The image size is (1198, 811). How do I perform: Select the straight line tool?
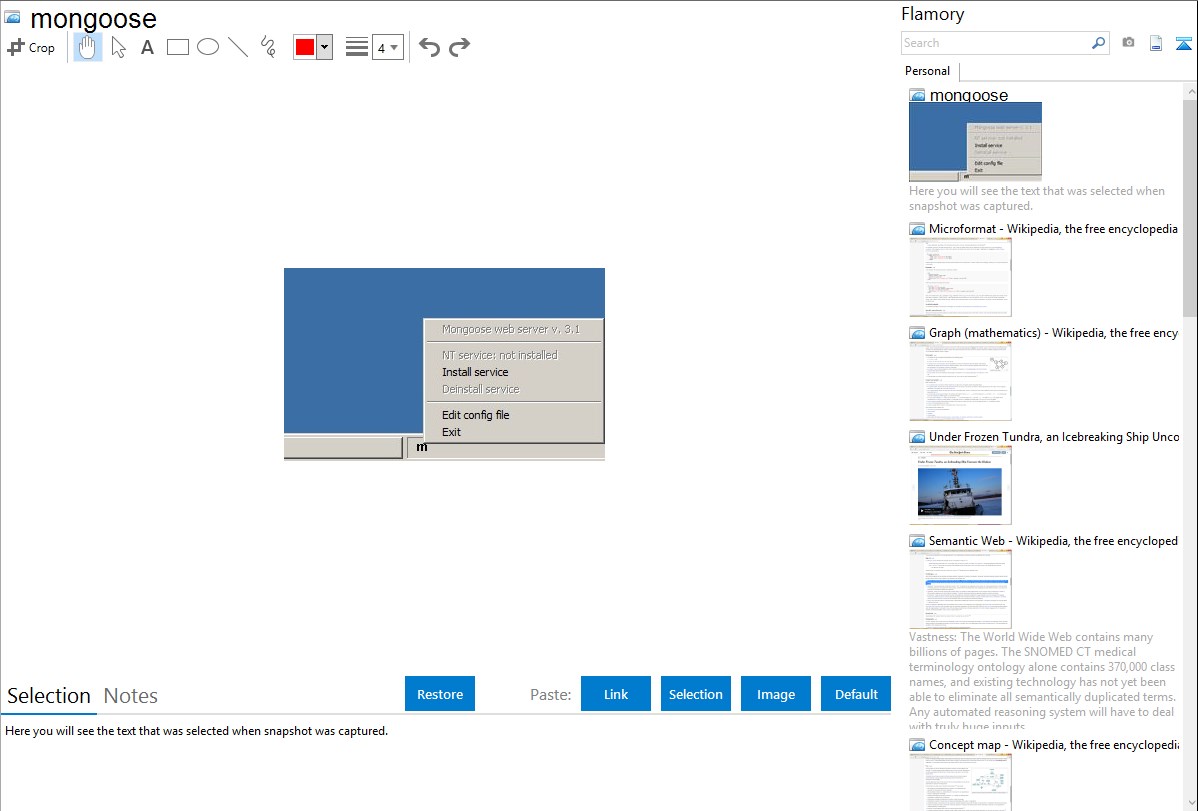click(x=238, y=47)
